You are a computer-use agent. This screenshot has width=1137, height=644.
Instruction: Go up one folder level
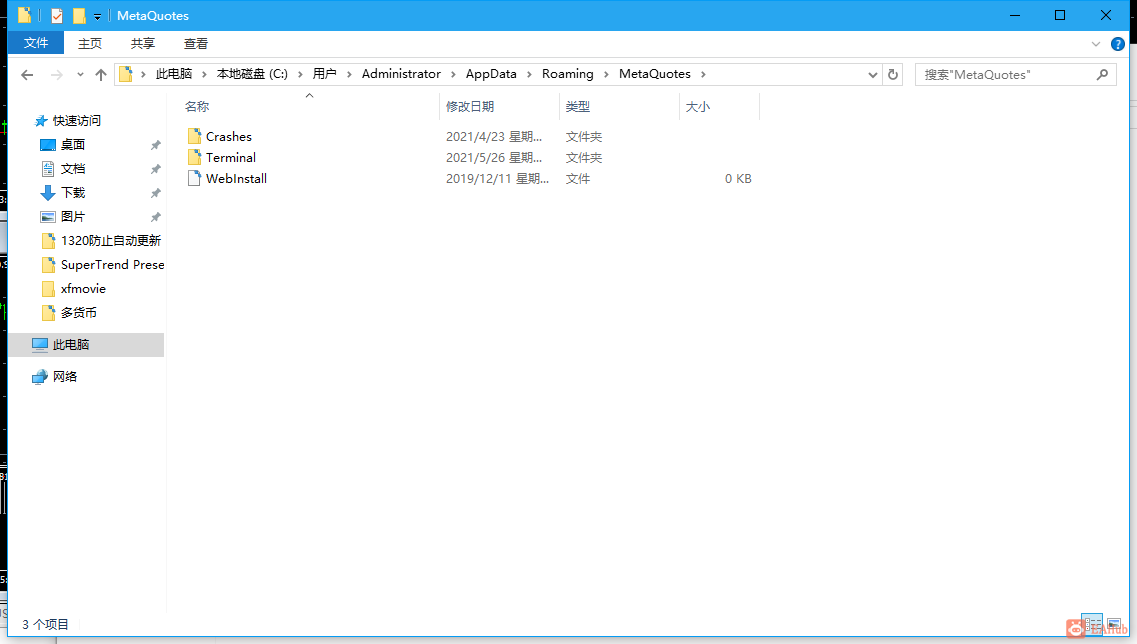pos(101,75)
